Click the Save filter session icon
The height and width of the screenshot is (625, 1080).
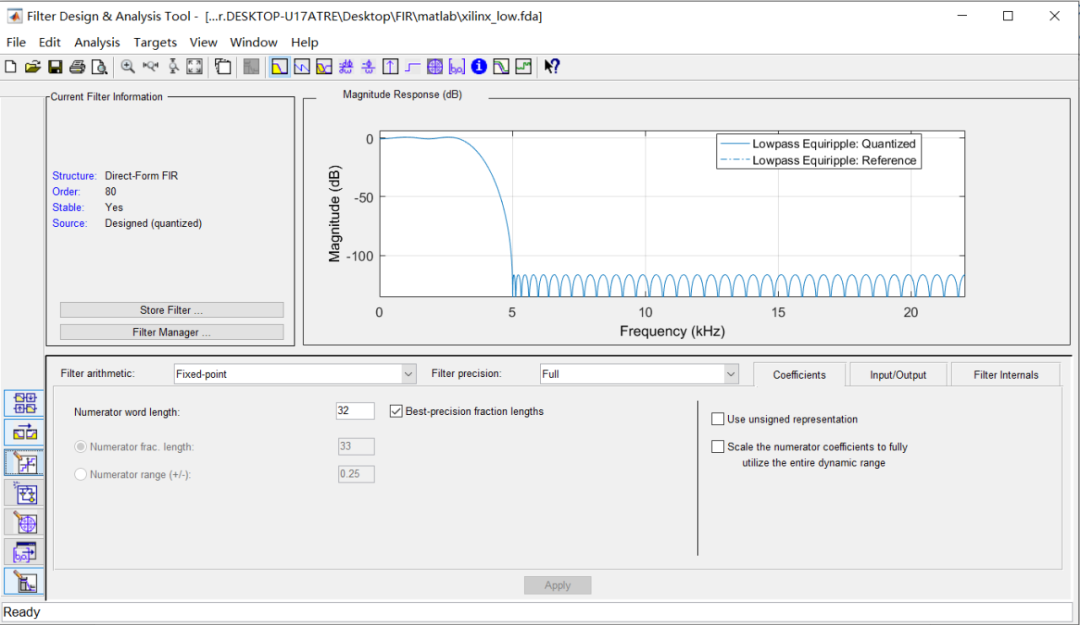(x=55, y=67)
